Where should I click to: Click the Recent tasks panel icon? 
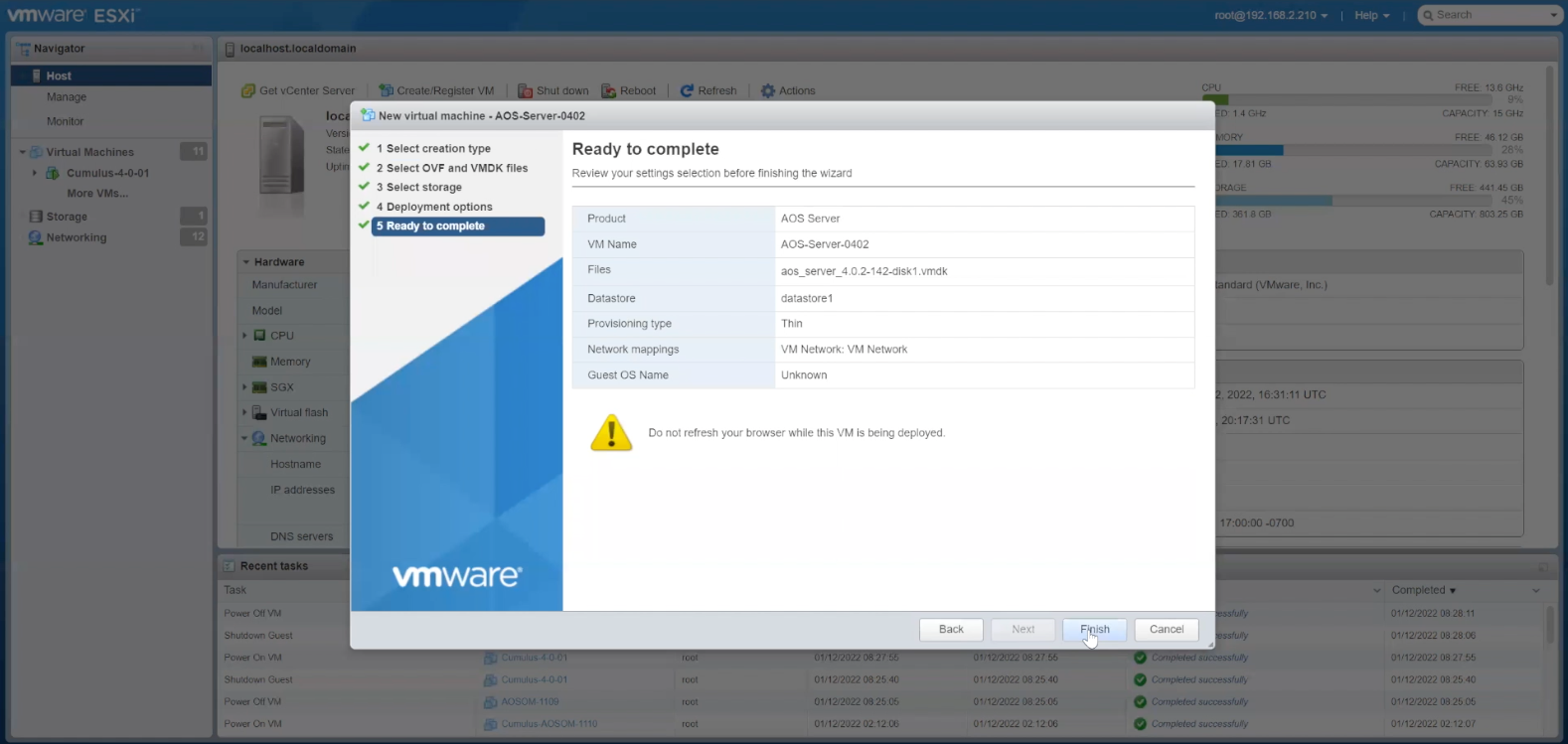coord(229,566)
